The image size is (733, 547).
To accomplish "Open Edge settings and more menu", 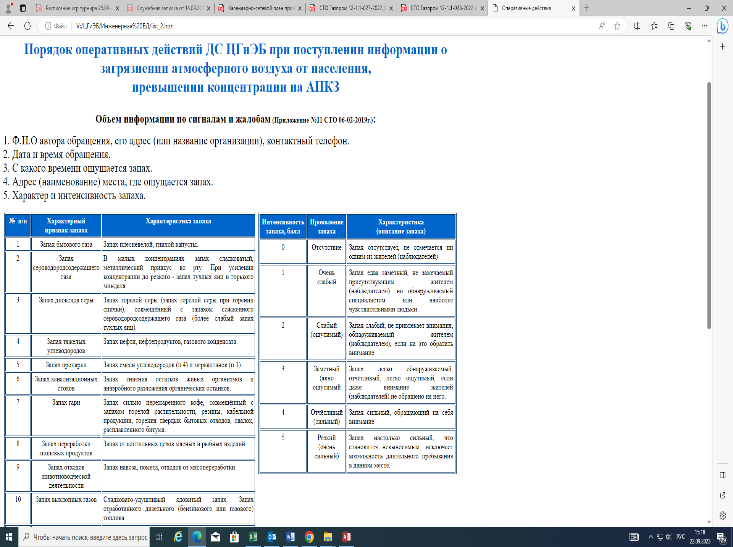I will click(x=704, y=26).
